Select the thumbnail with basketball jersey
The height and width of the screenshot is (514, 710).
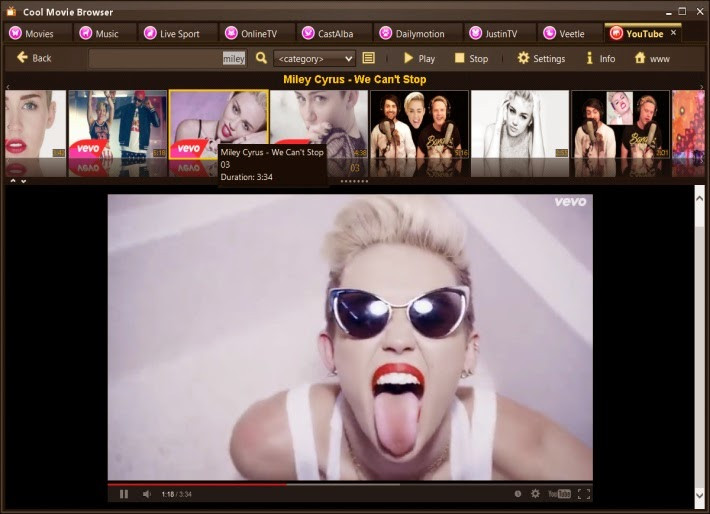click(x=118, y=124)
